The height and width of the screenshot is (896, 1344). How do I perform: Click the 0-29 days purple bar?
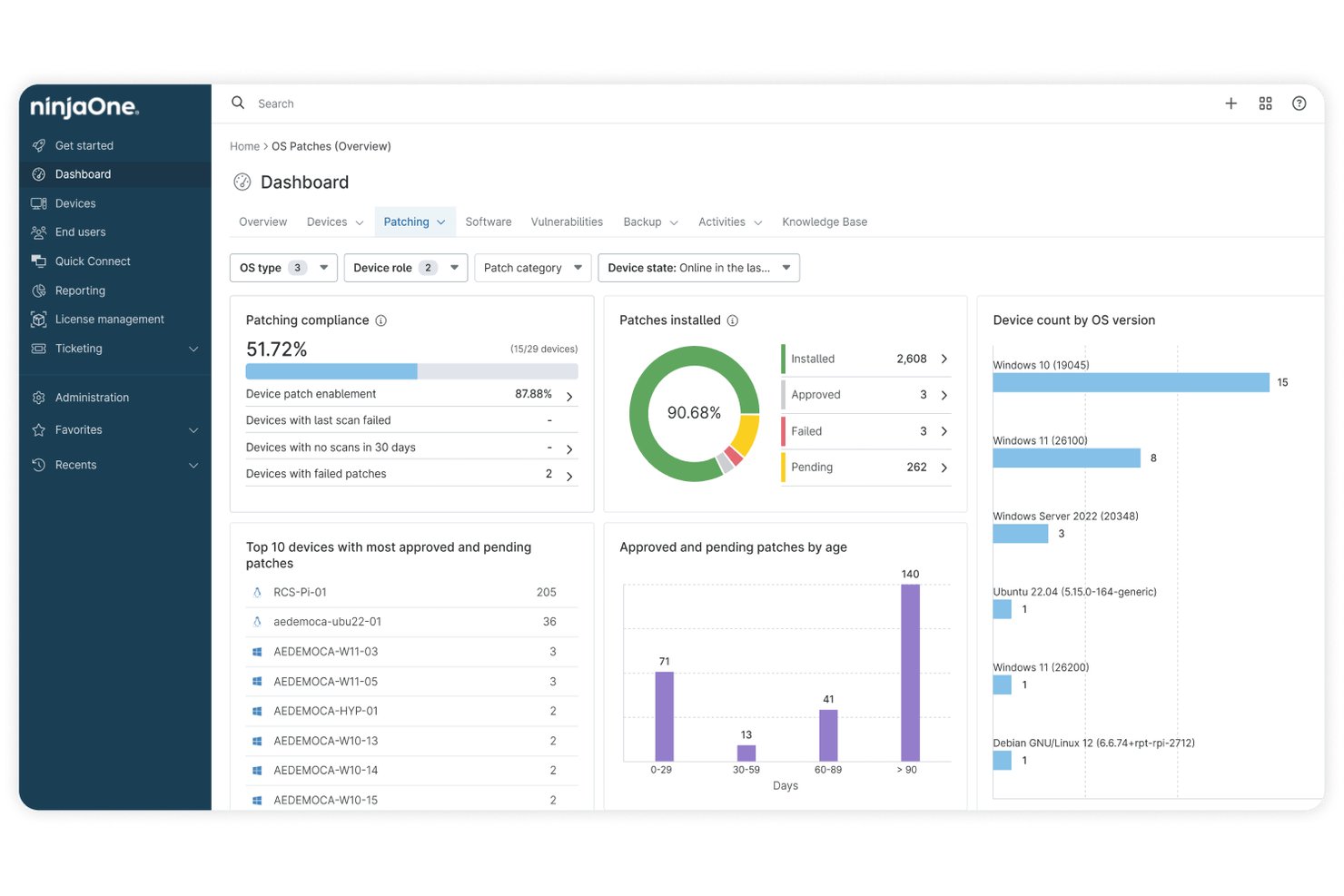(x=665, y=716)
